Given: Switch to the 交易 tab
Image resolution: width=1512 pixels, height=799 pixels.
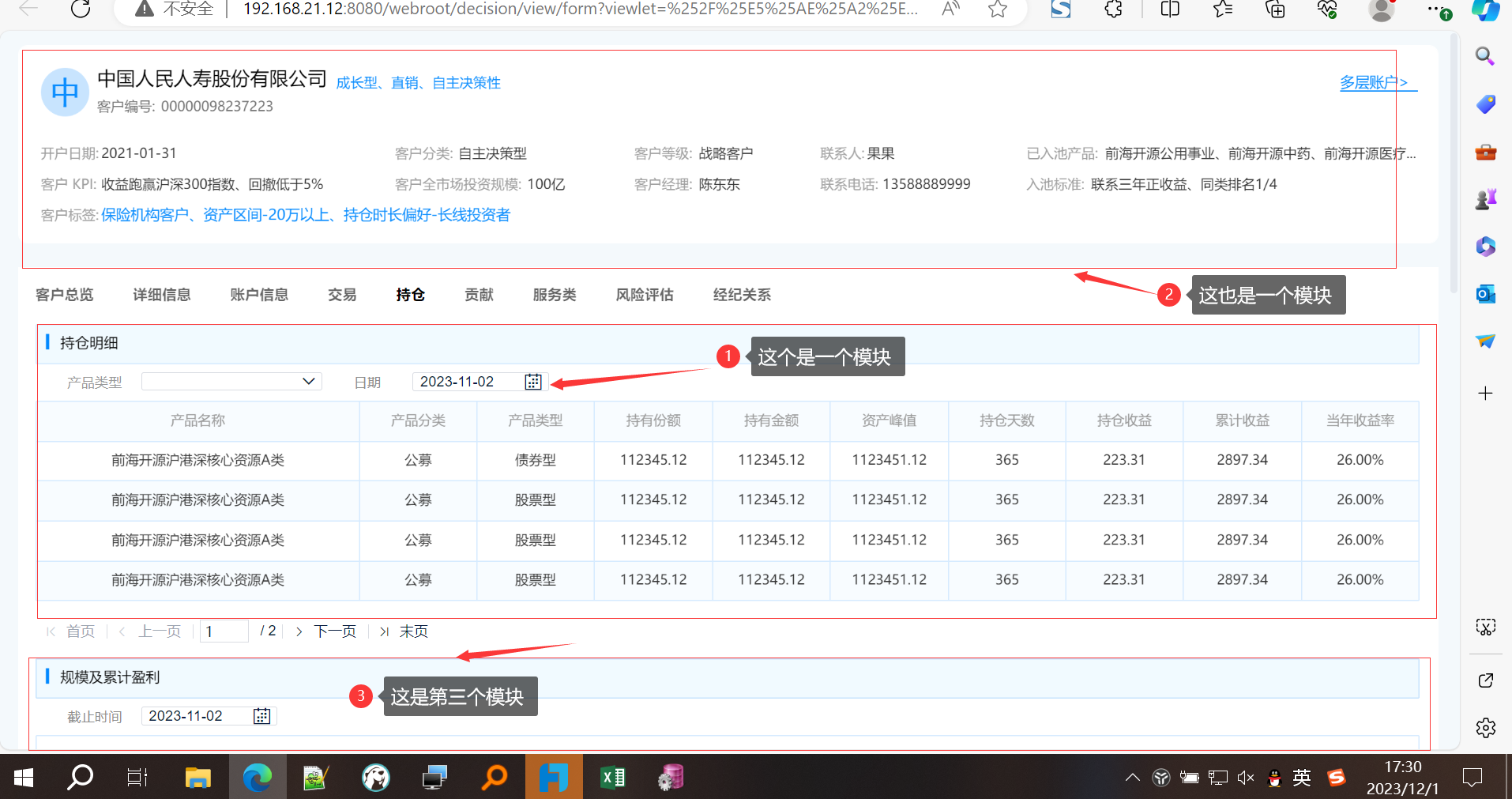Looking at the screenshot, I should click(342, 295).
